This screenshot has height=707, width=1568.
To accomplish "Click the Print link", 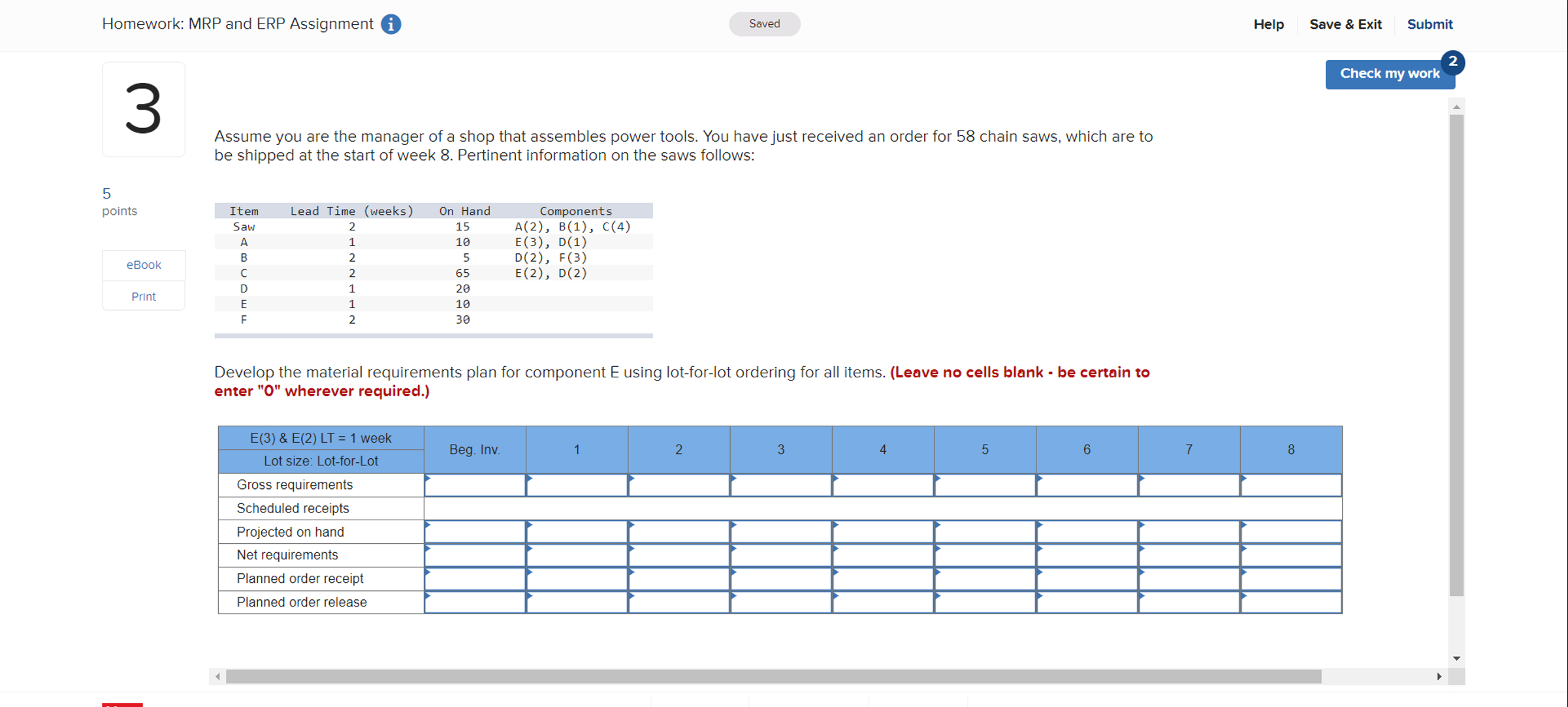I will click(144, 296).
